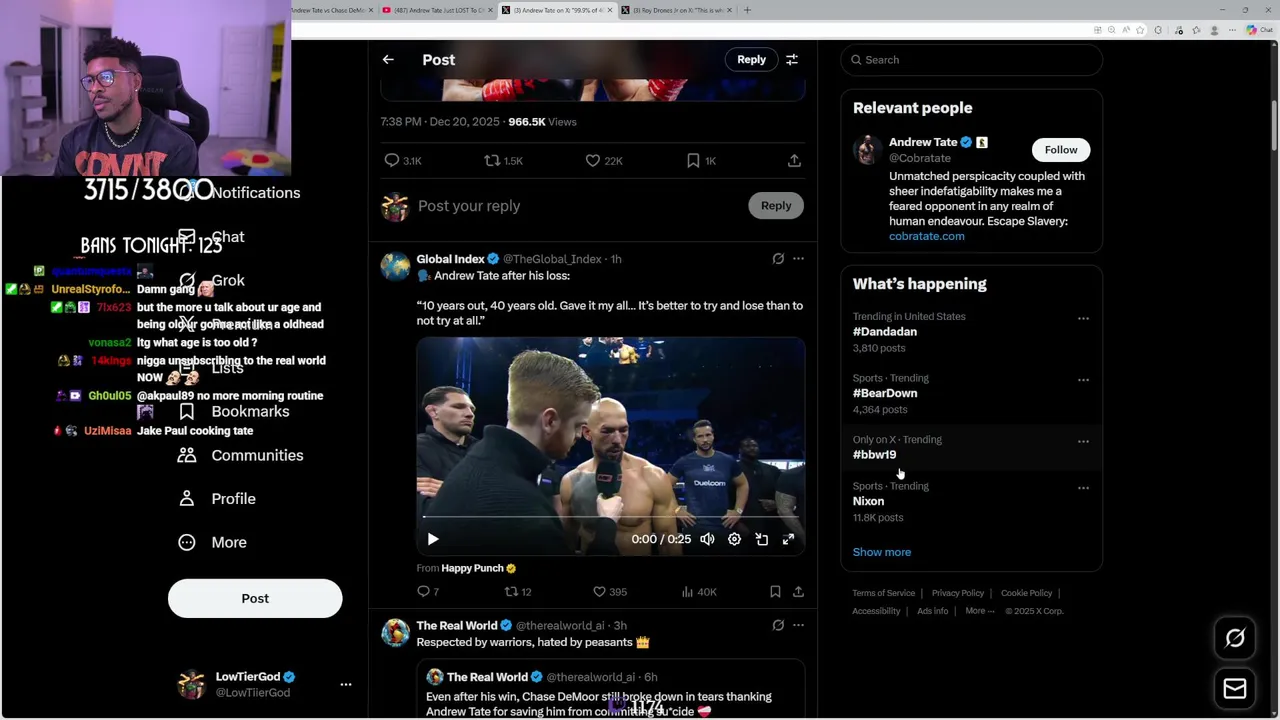Open Cookie Policy footer link
This screenshot has width=1280, height=720.
[x=1026, y=593]
